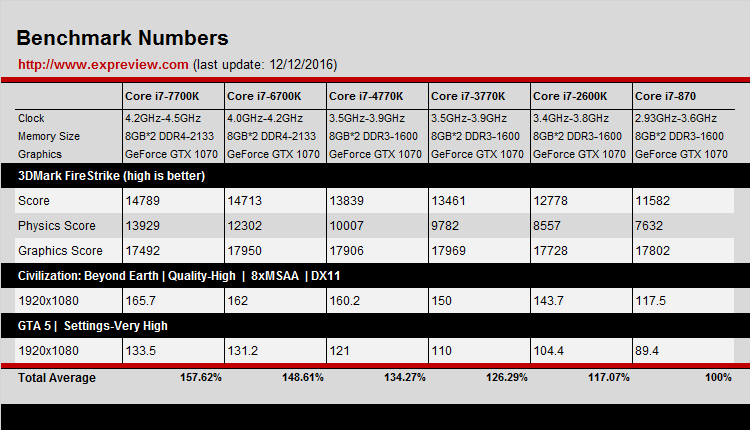This screenshot has width=750, height=430.
Task: Click the GTA 5 Settings-Very High header
Action: pyautogui.click(x=93, y=325)
